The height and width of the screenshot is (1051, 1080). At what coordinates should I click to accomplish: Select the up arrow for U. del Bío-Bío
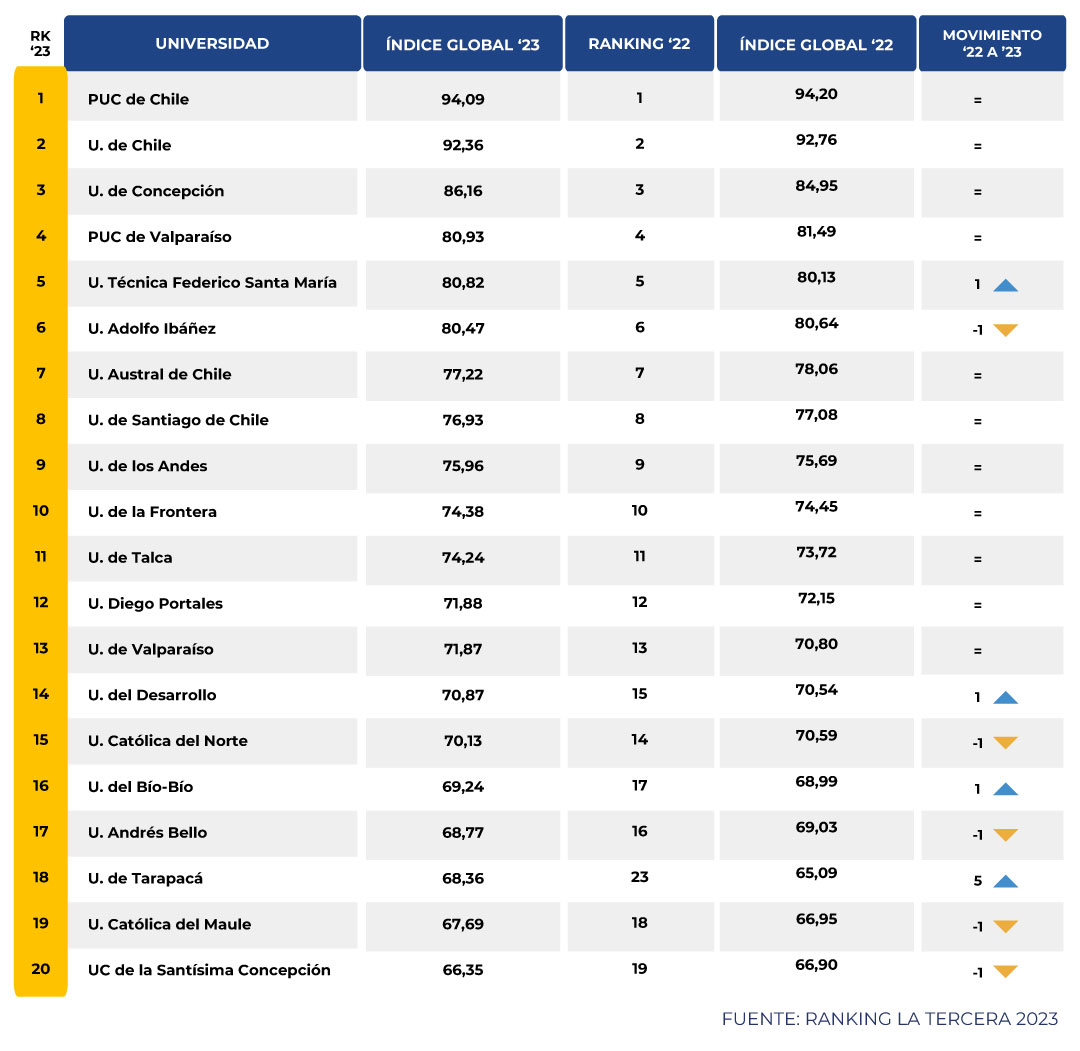(x=1008, y=787)
